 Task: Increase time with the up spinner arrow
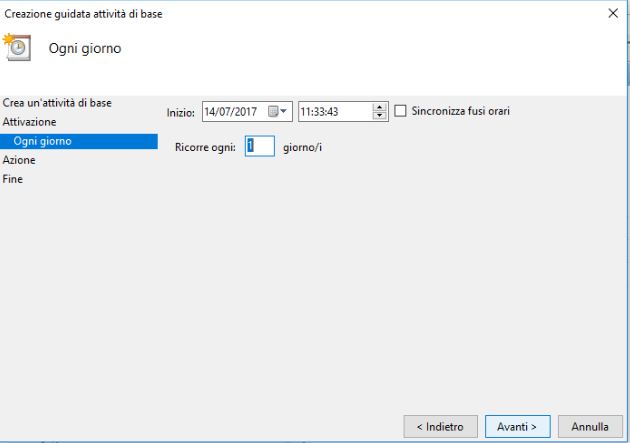coord(379,107)
